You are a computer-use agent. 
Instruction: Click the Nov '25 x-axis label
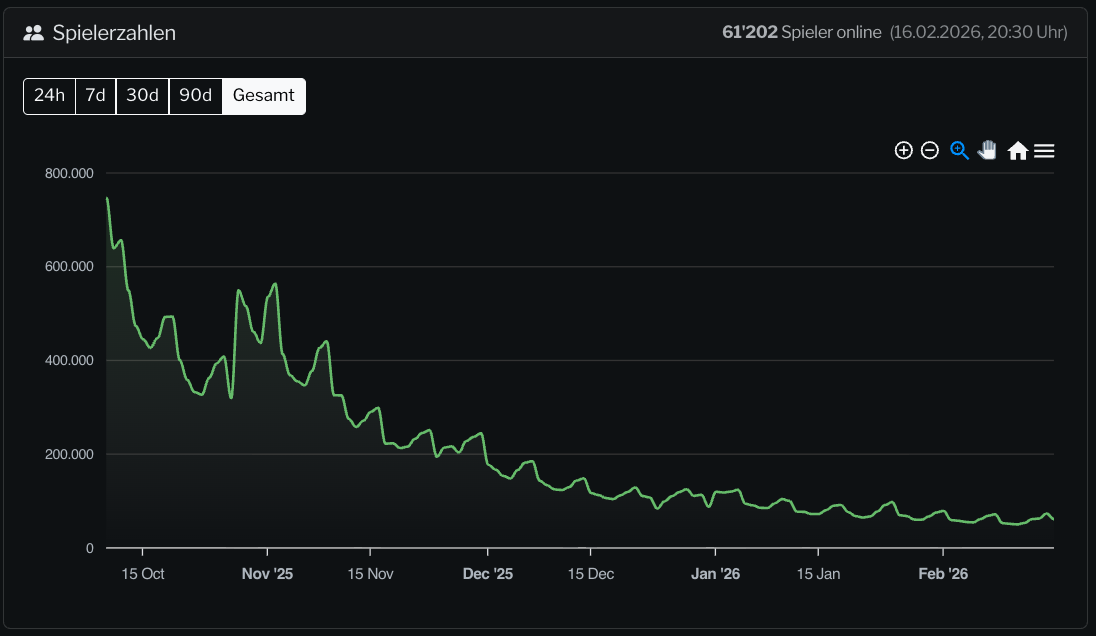(x=267, y=574)
